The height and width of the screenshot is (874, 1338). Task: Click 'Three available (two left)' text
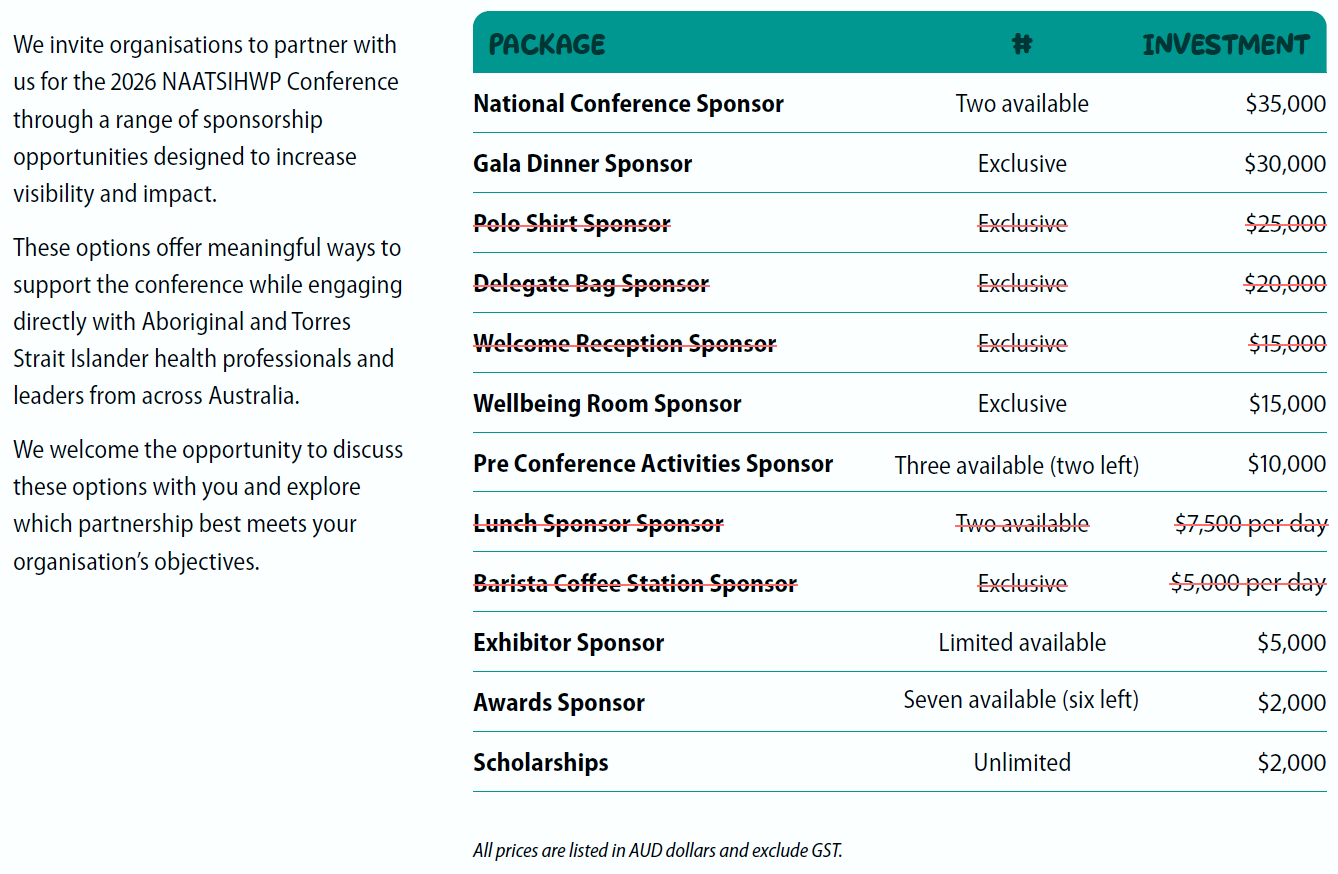click(x=1017, y=465)
